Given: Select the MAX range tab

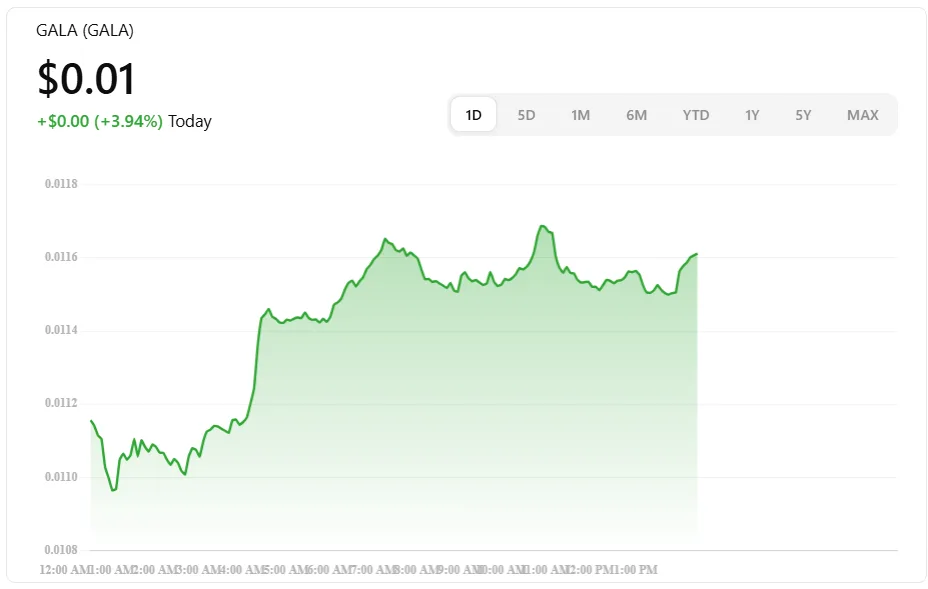Looking at the screenshot, I should (862, 115).
